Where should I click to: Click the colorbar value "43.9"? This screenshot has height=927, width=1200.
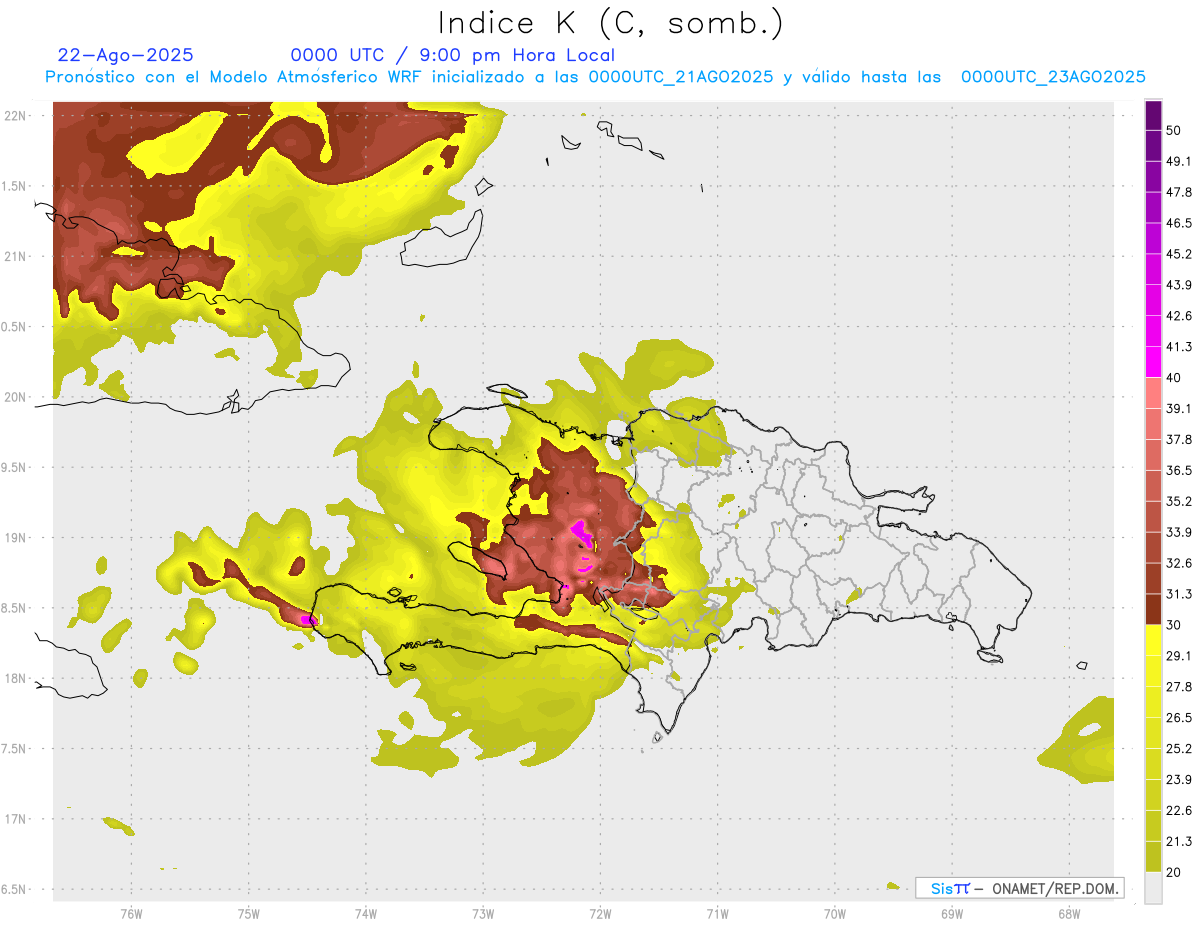[1179, 285]
